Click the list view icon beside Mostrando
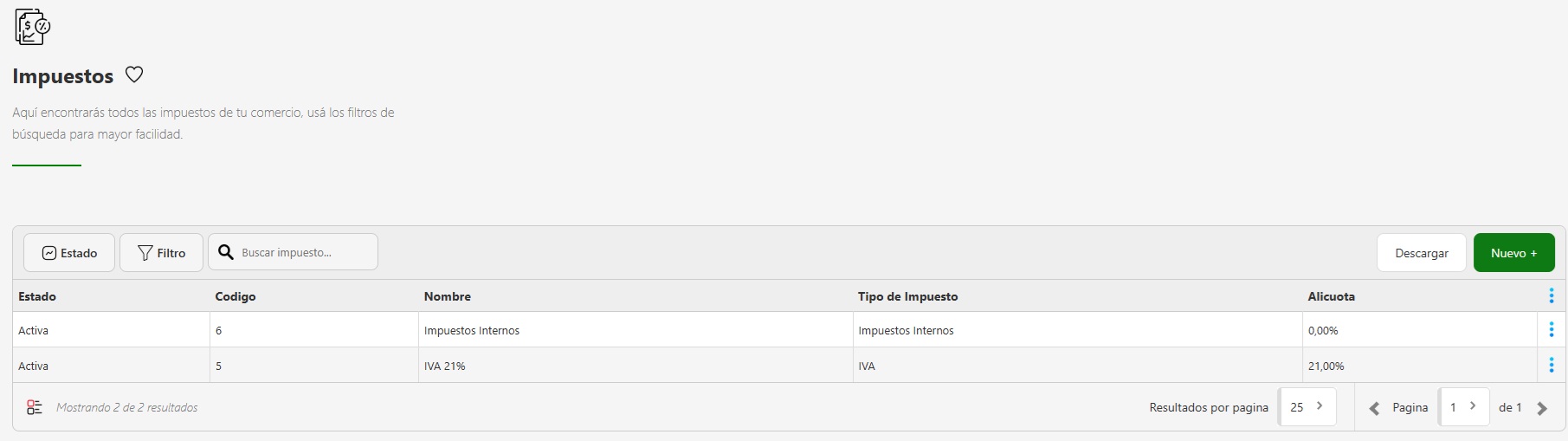Image resolution: width=1568 pixels, height=441 pixels. click(35, 407)
